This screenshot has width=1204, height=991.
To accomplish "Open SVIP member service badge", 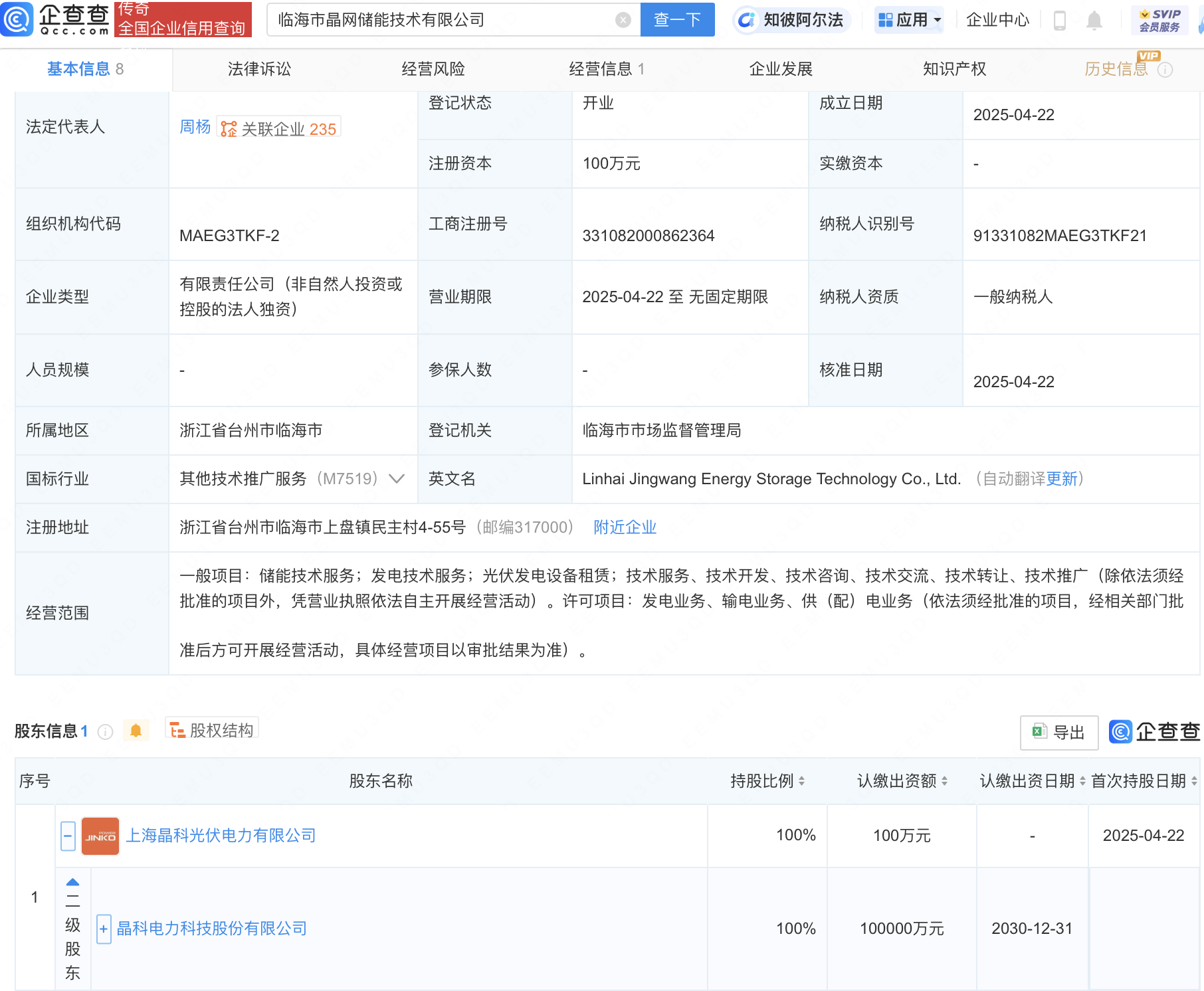I will 1159,20.
